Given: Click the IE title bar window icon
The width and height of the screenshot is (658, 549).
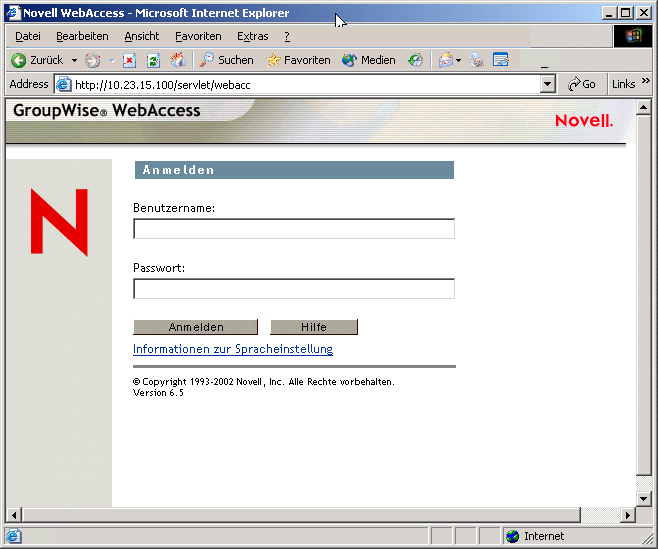Looking at the screenshot, I should [x=13, y=13].
